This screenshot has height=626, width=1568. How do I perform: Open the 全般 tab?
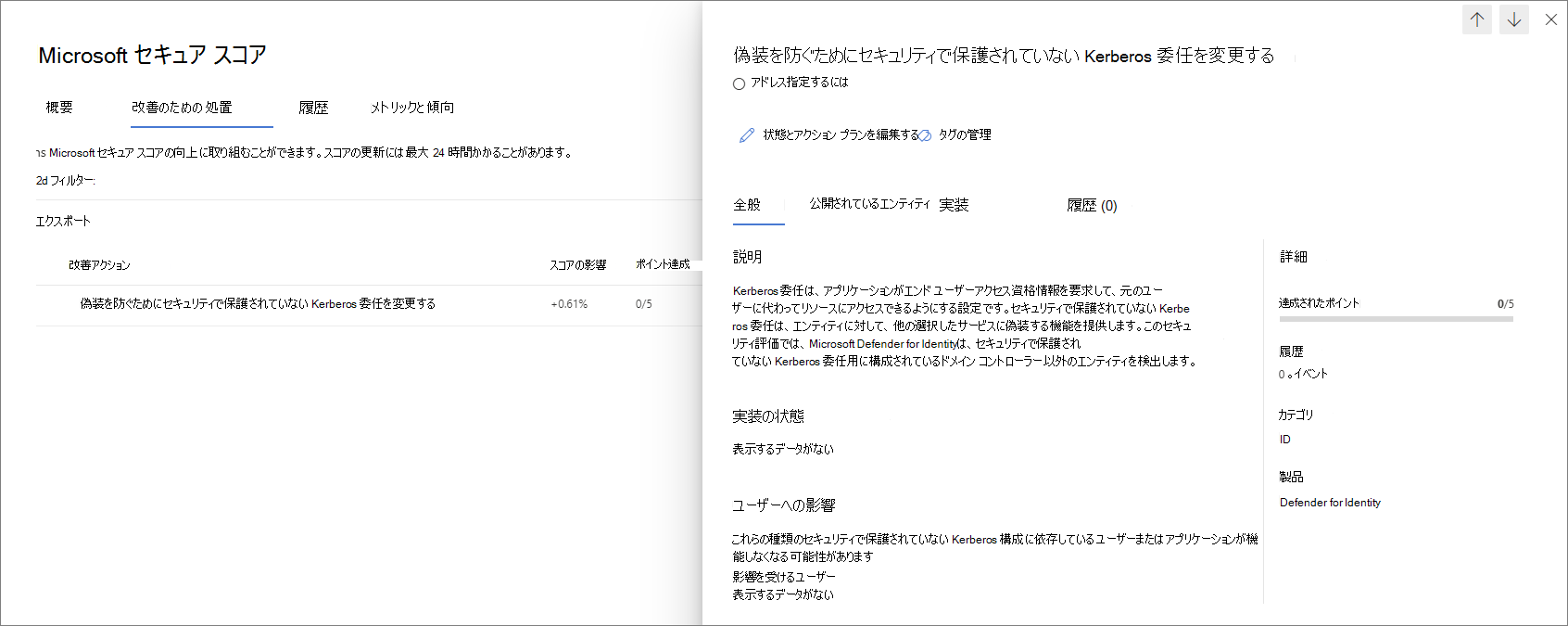747,205
